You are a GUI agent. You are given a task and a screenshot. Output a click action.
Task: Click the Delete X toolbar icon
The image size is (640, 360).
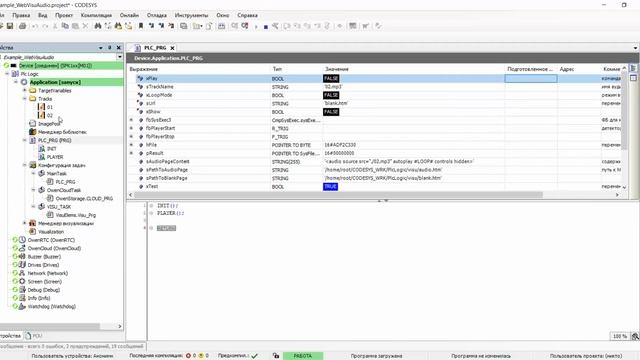[x=85, y=26]
